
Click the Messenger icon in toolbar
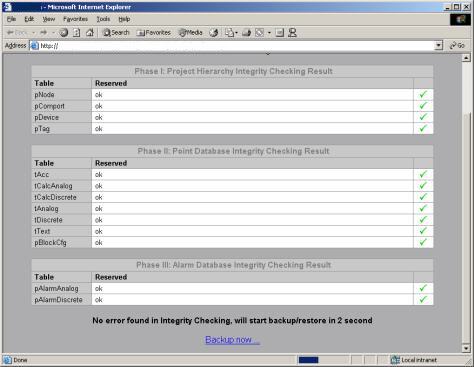(x=292, y=33)
